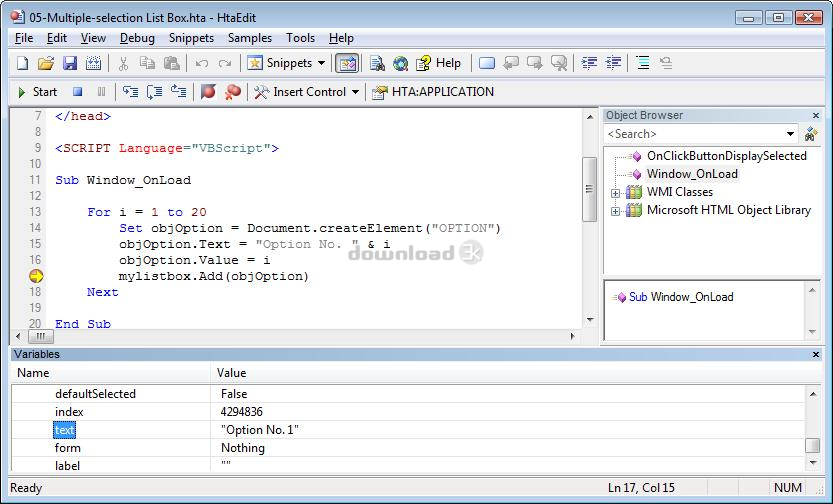Clear all breakpoints icon
This screenshot has width=833, height=504.
233,92
